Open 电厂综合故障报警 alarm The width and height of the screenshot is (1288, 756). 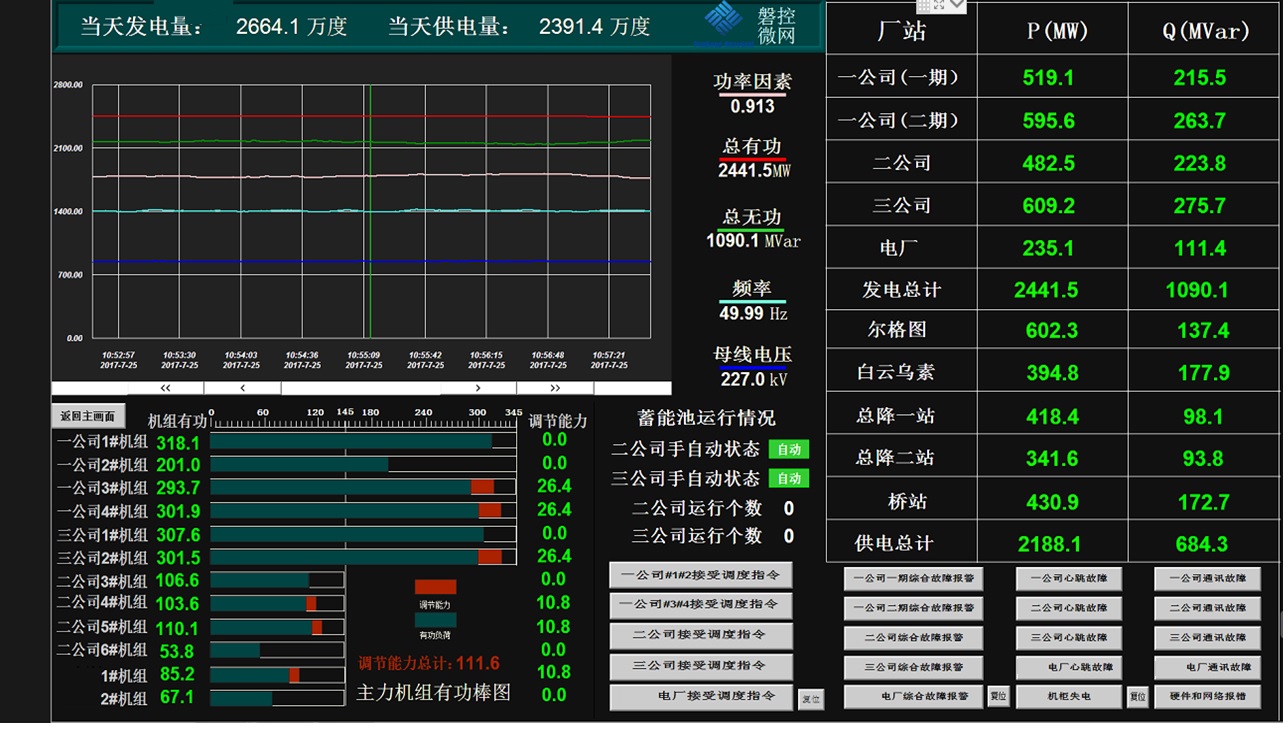point(914,697)
